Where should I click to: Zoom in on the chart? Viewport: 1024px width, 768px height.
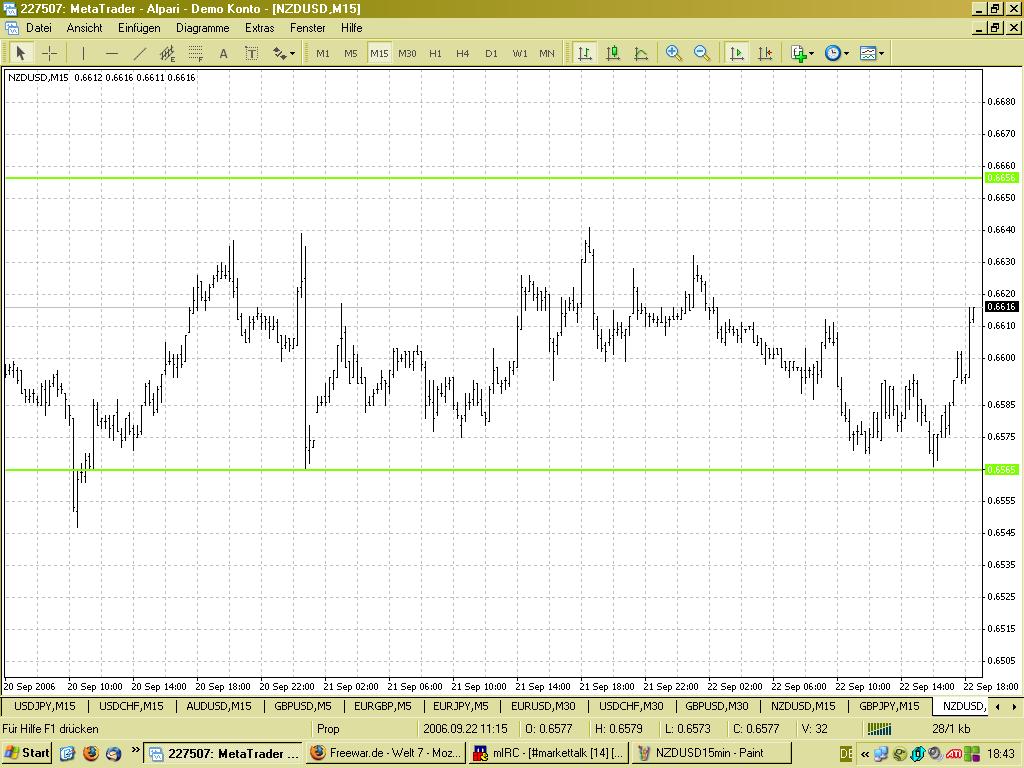tap(674, 53)
